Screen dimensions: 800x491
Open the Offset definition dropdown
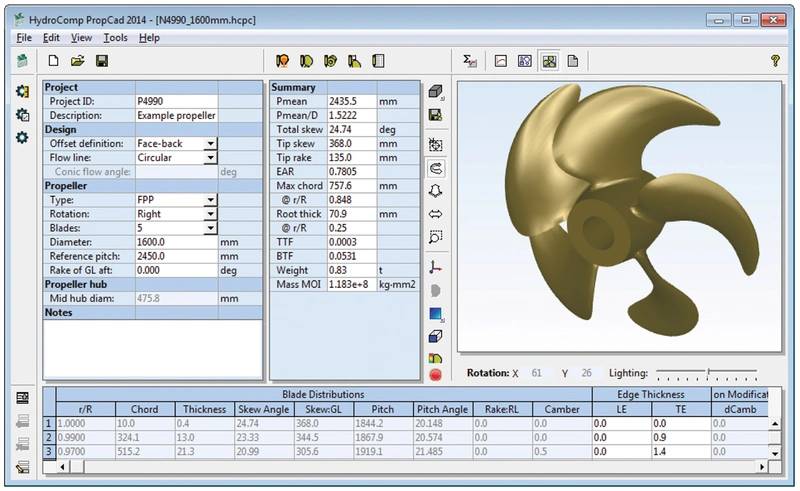coord(210,144)
